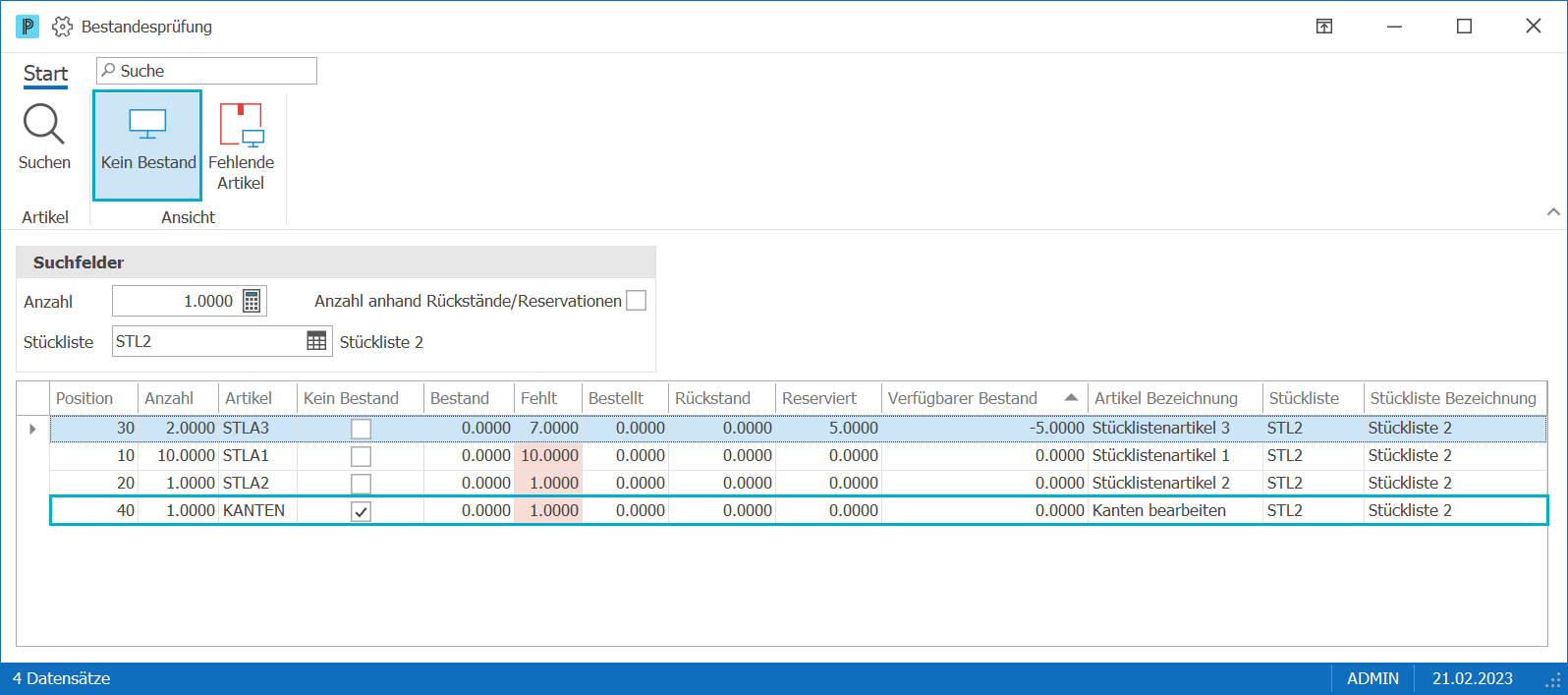Toggle Anzahl anhand Rückstände/Reservationen checkbox
The height and width of the screenshot is (695, 1568).
coord(637,301)
